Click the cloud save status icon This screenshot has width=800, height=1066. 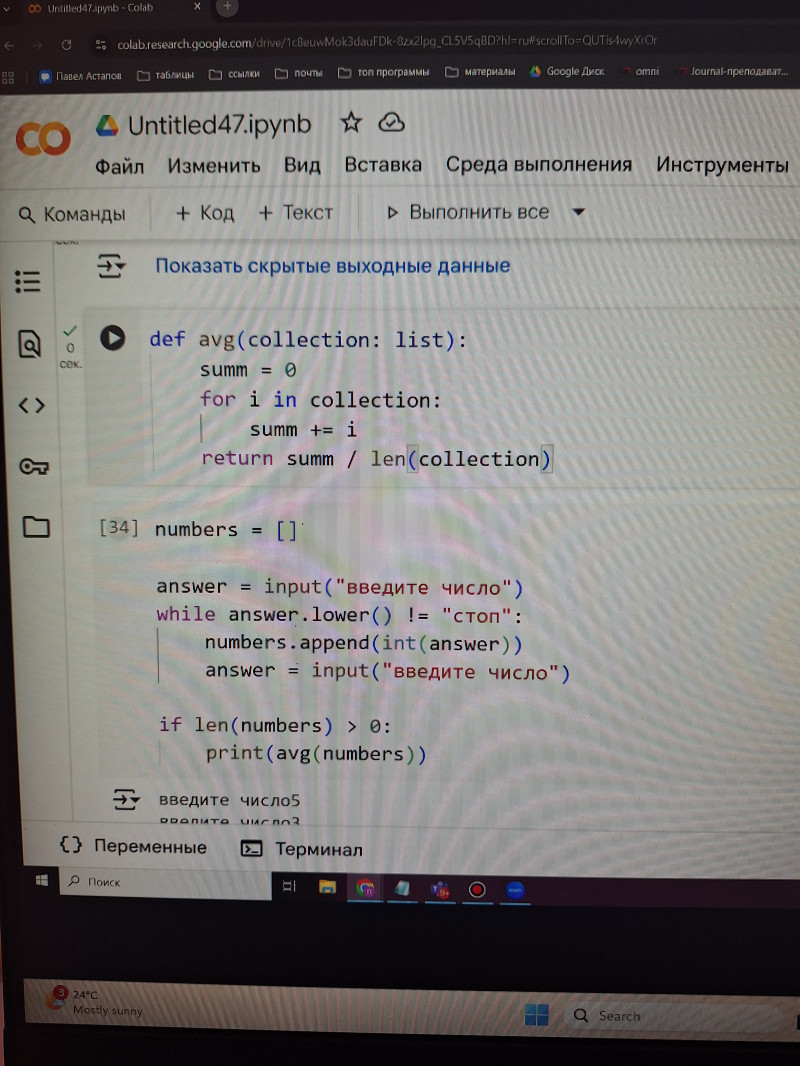[x=391, y=123]
